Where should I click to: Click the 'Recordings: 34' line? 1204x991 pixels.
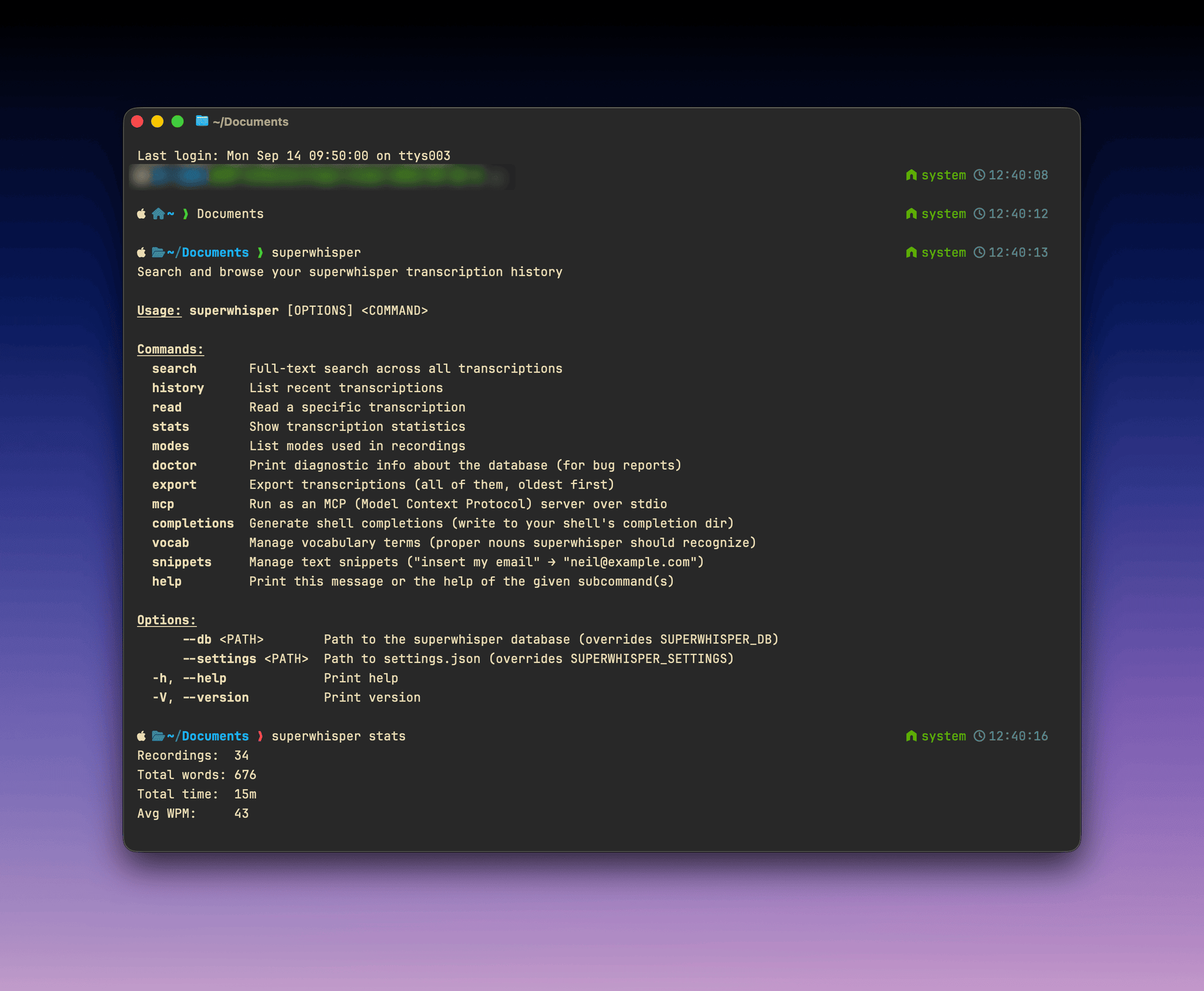tap(193, 756)
